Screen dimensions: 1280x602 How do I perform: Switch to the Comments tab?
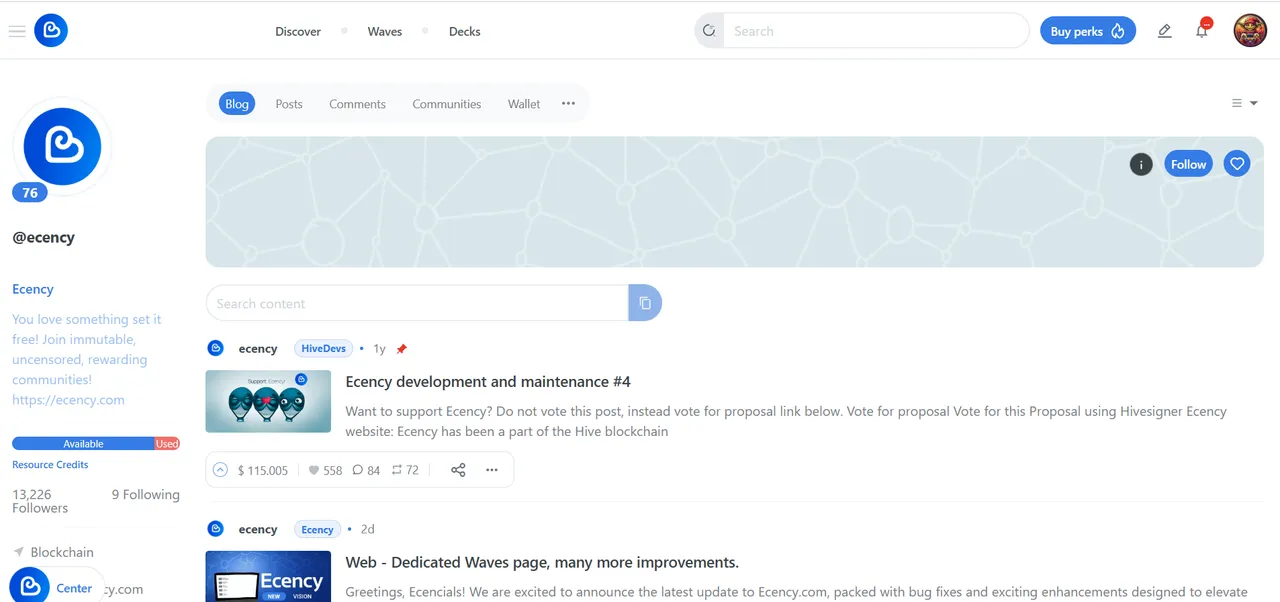(357, 103)
